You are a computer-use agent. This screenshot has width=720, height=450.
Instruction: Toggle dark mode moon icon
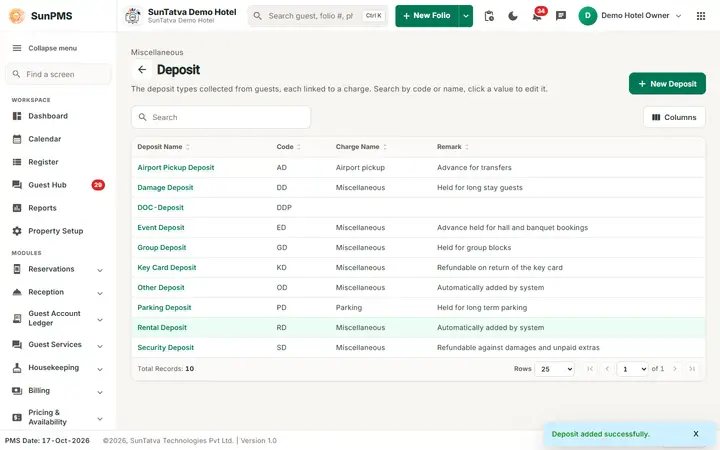513,16
